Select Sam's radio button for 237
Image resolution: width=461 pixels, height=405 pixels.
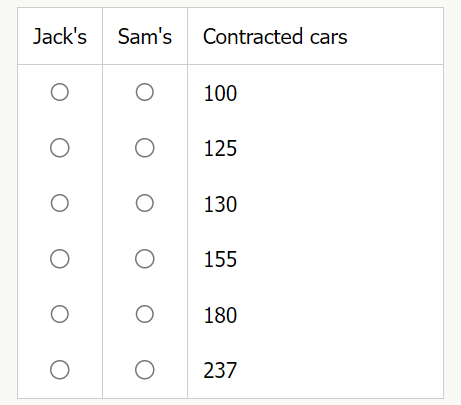(x=145, y=370)
